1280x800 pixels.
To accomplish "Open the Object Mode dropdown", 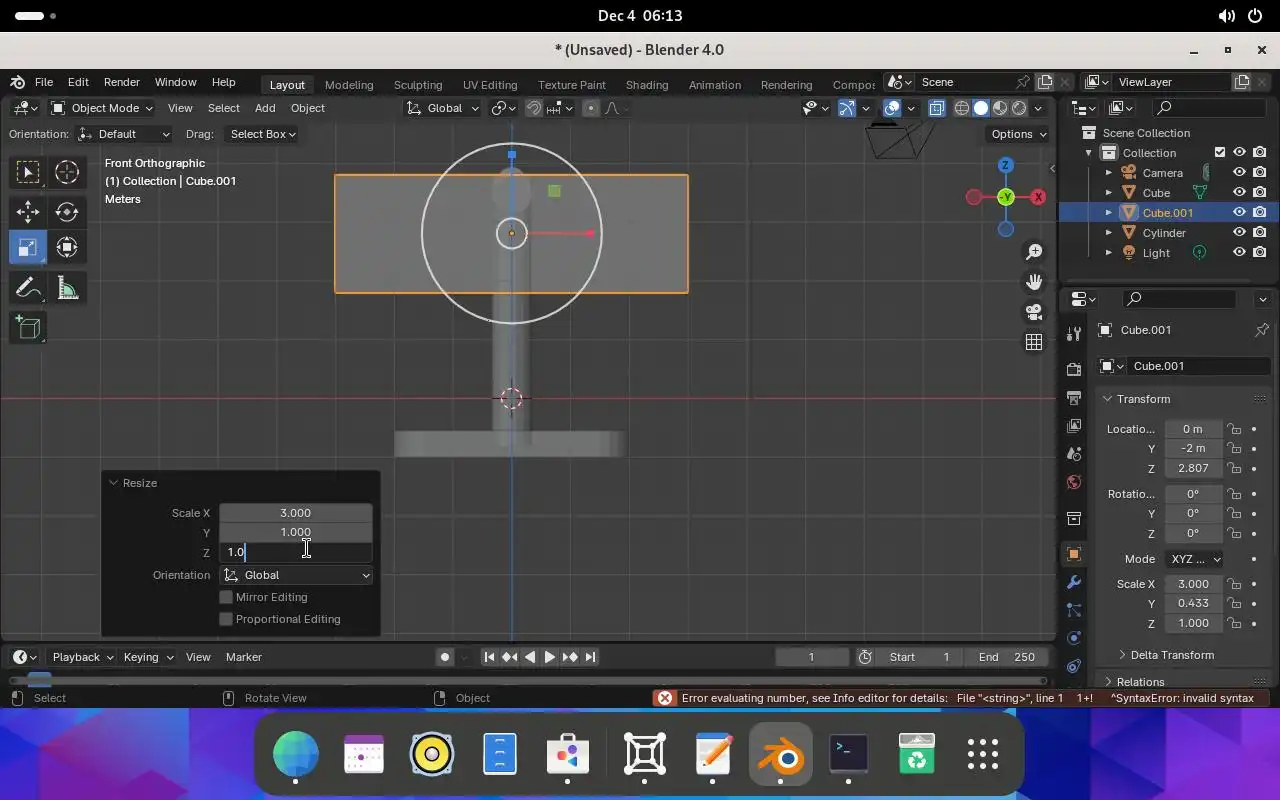I will (102, 108).
